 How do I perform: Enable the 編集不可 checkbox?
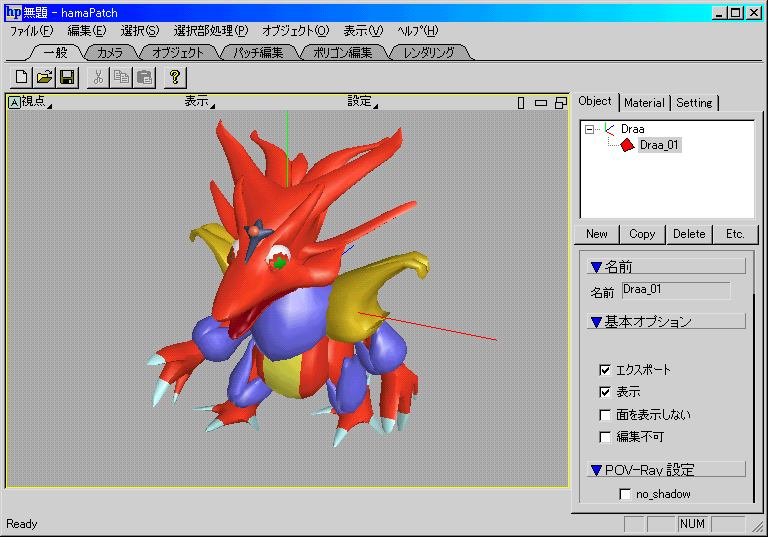tap(605, 437)
